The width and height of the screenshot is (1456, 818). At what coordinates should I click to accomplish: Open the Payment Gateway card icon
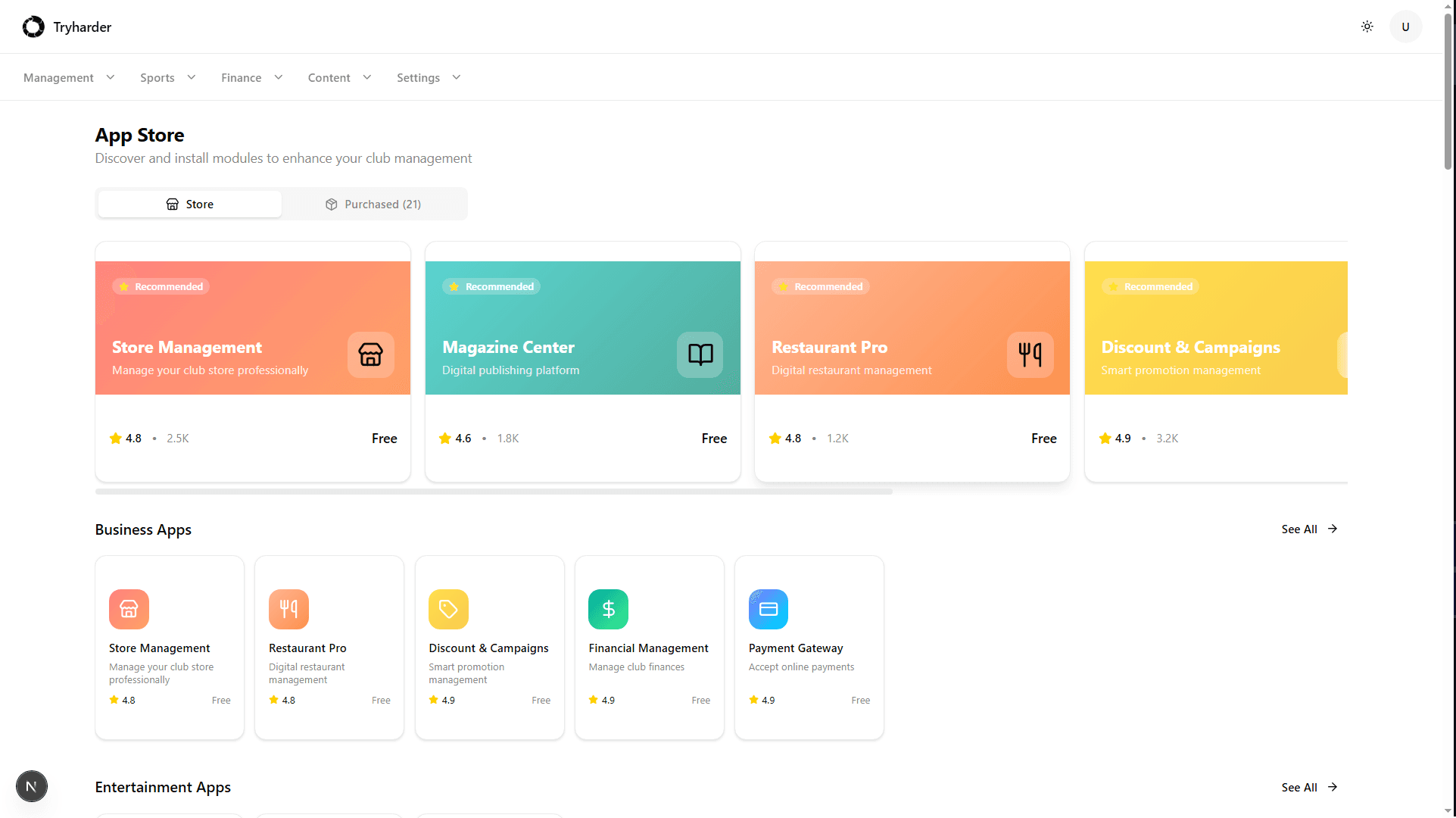(x=768, y=609)
